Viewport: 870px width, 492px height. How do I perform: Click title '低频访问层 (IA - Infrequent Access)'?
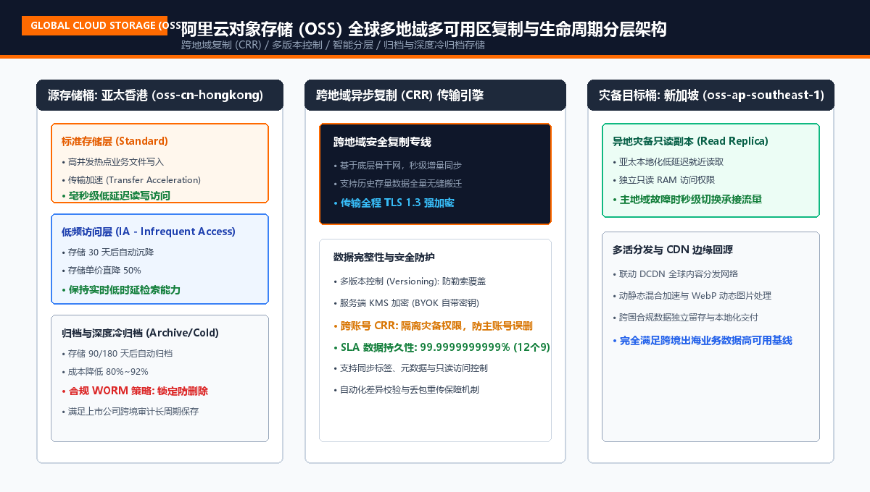[x=148, y=232]
